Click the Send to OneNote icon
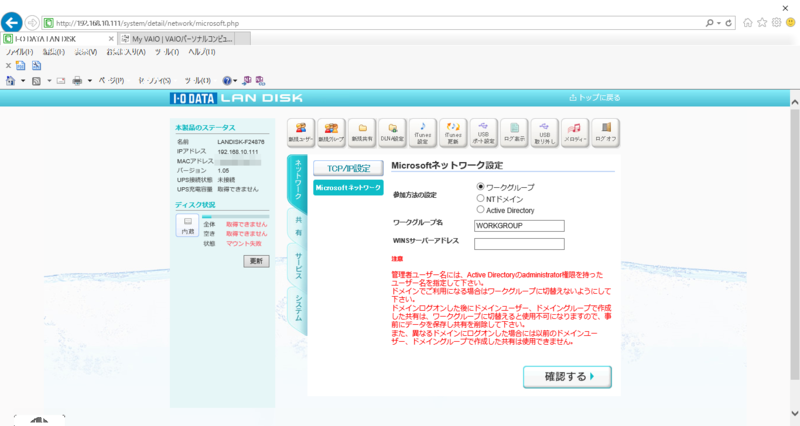 coord(247,81)
